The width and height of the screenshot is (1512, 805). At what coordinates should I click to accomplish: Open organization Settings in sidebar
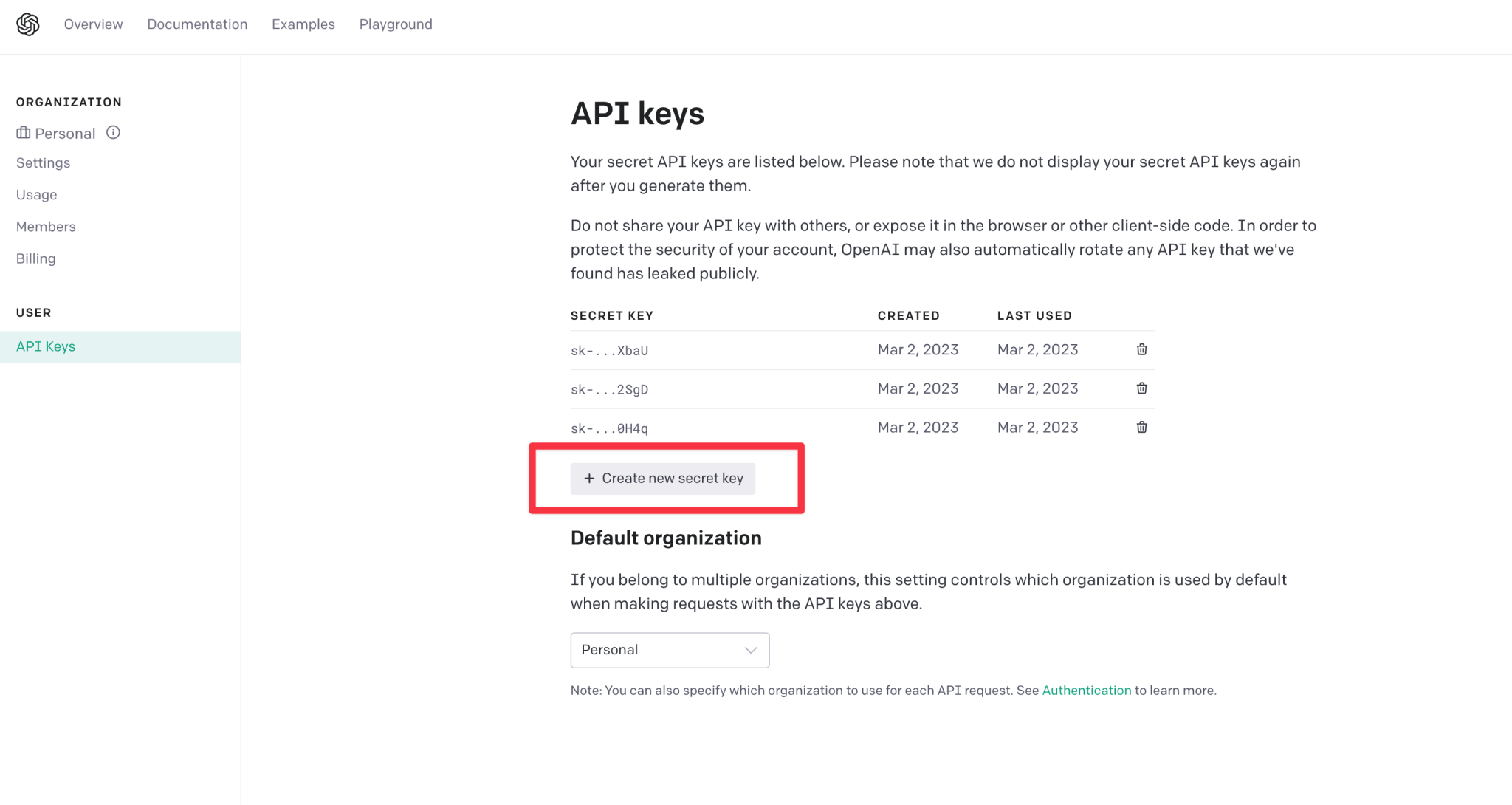click(x=44, y=163)
